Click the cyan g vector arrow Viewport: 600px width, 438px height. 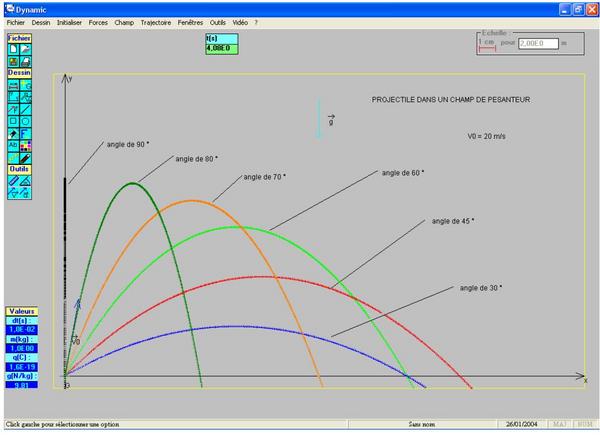click(318, 119)
